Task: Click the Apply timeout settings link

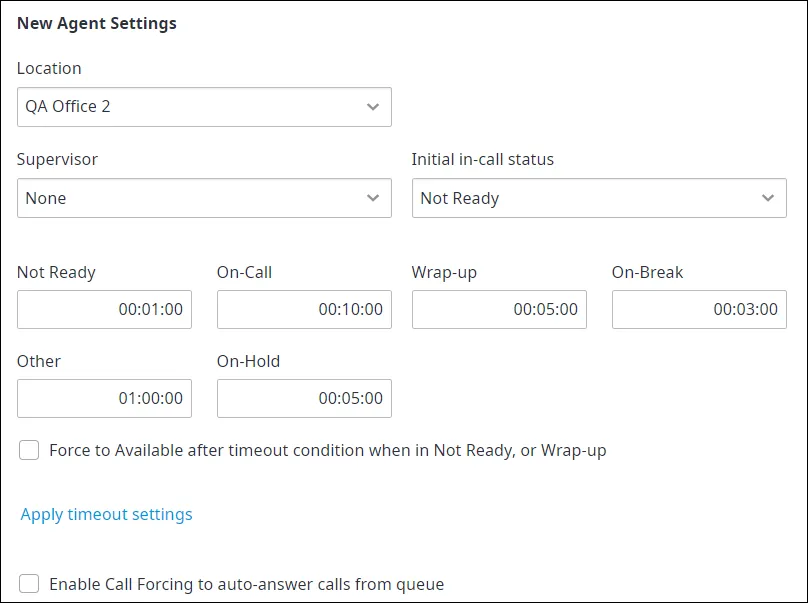Action: (106, 514)
